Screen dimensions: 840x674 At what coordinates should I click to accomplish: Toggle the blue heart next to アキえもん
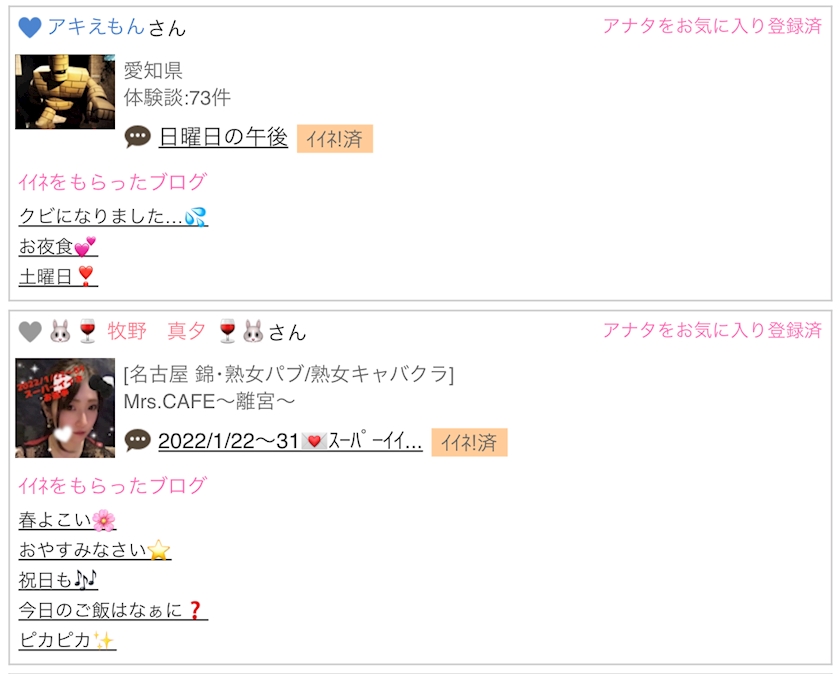30,27
